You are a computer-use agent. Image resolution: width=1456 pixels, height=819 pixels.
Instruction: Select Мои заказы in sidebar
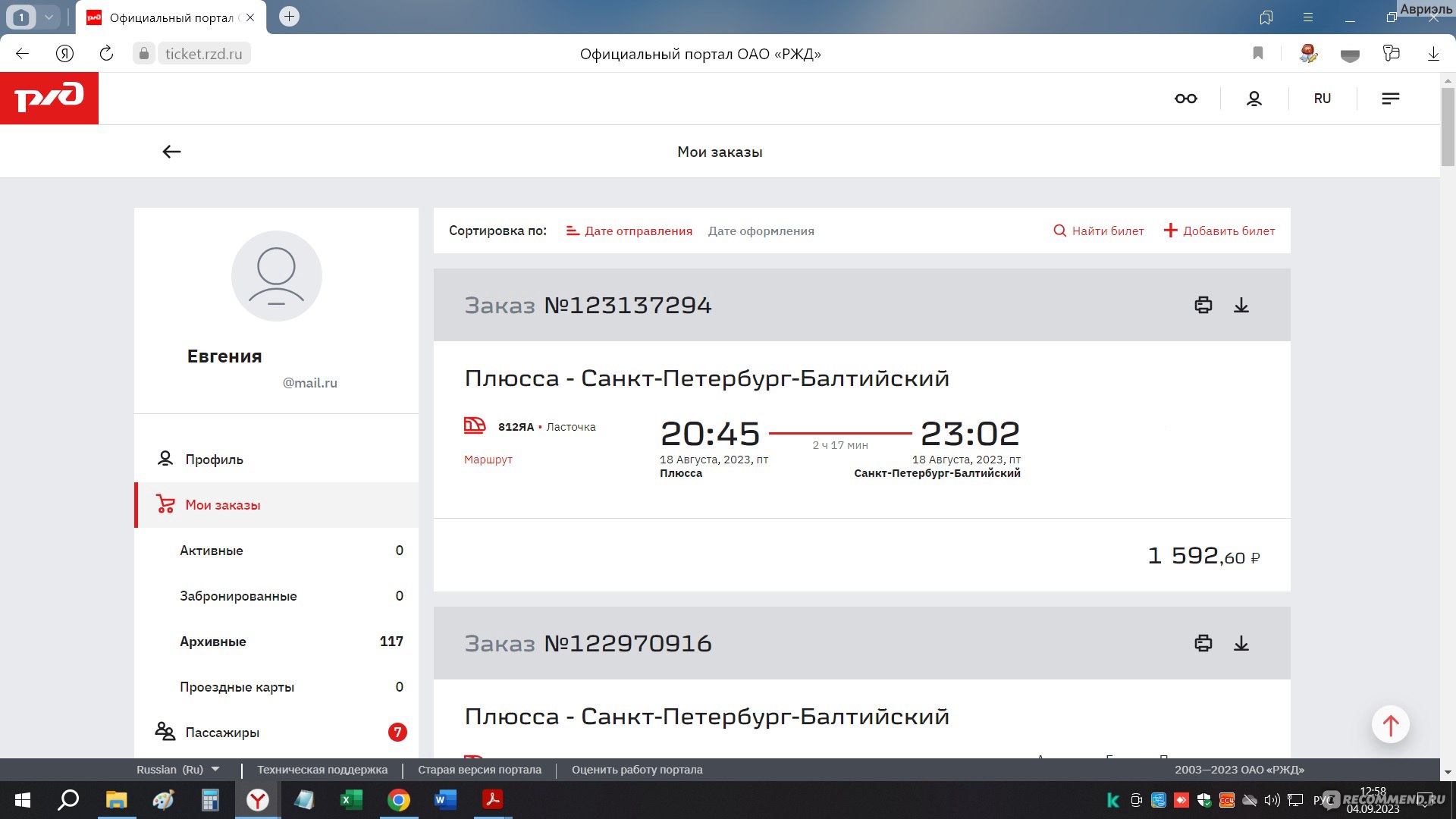pyautogui.click(x=277, y=505)
